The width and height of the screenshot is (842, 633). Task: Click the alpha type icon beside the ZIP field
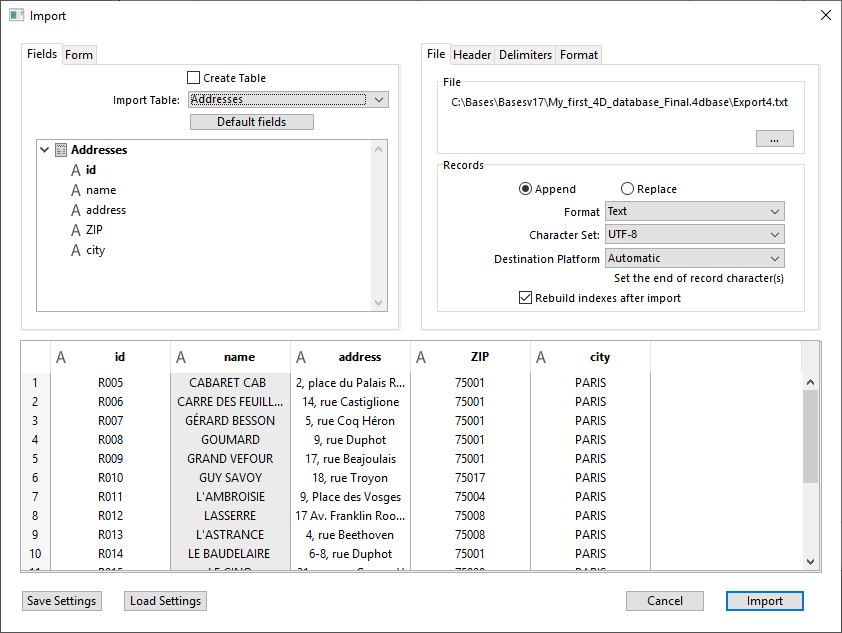[75, 230]
